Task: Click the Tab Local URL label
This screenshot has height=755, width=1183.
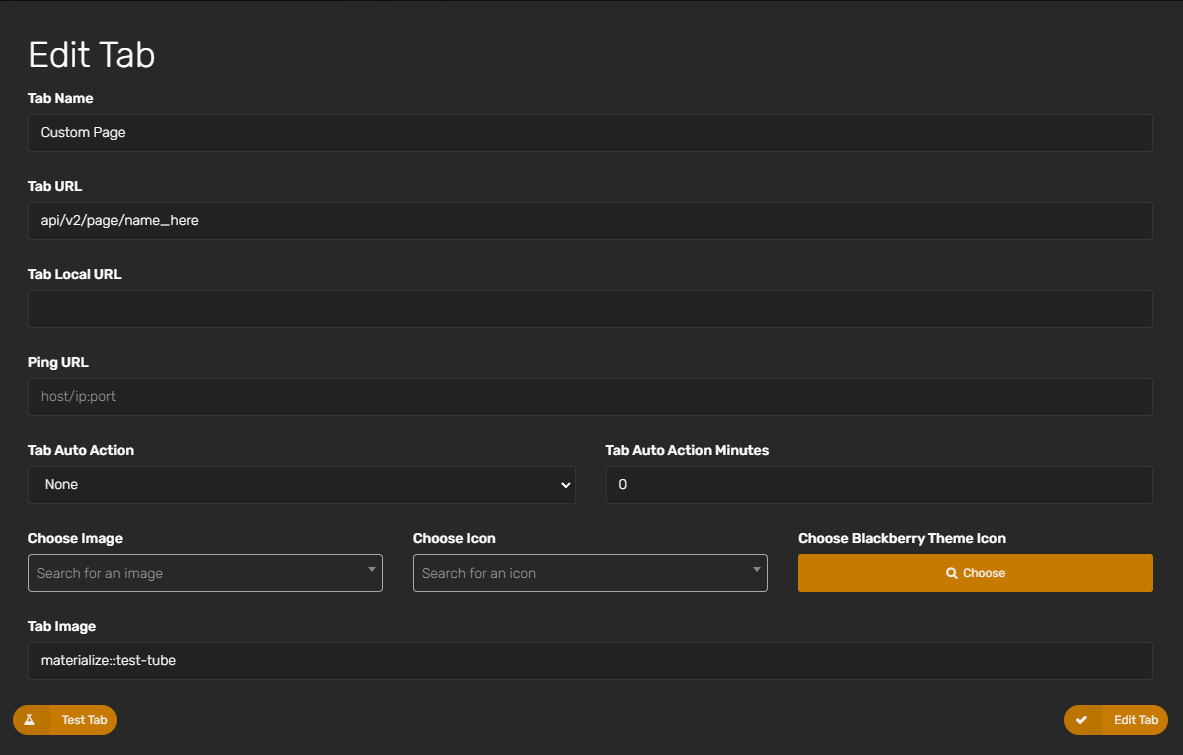Action: (75, 275)
